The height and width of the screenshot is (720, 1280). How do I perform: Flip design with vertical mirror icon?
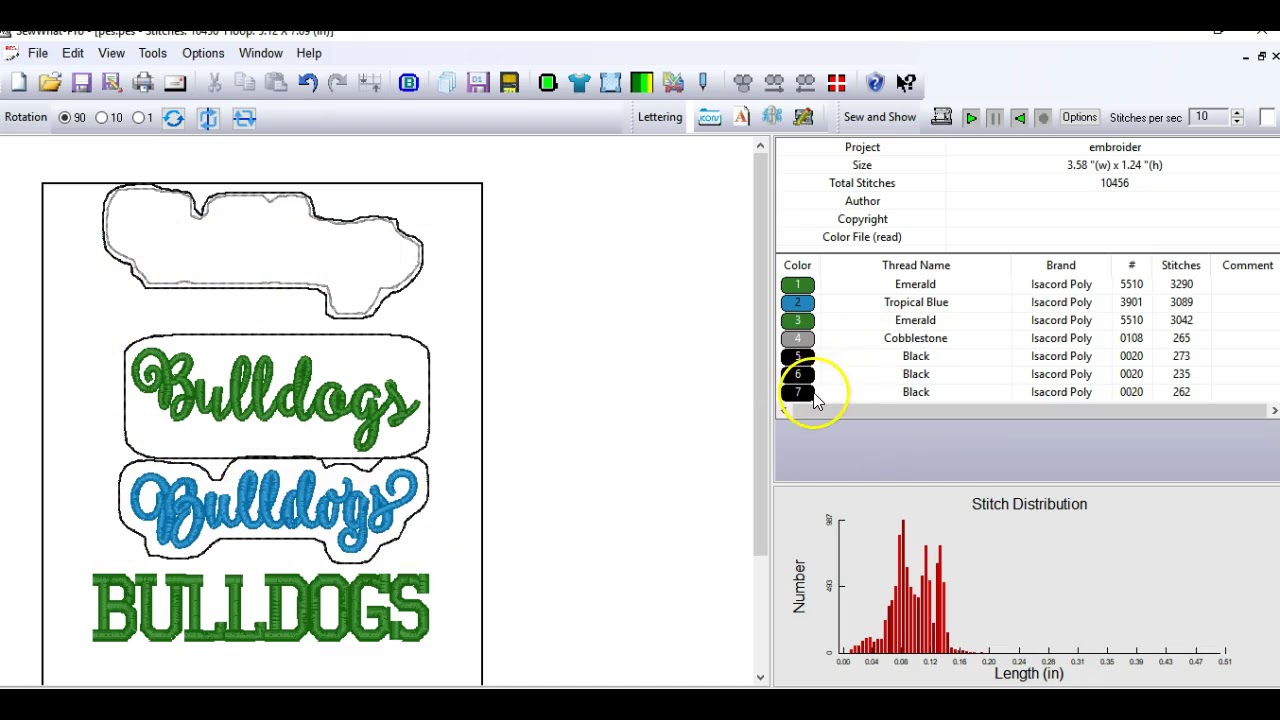208,118
